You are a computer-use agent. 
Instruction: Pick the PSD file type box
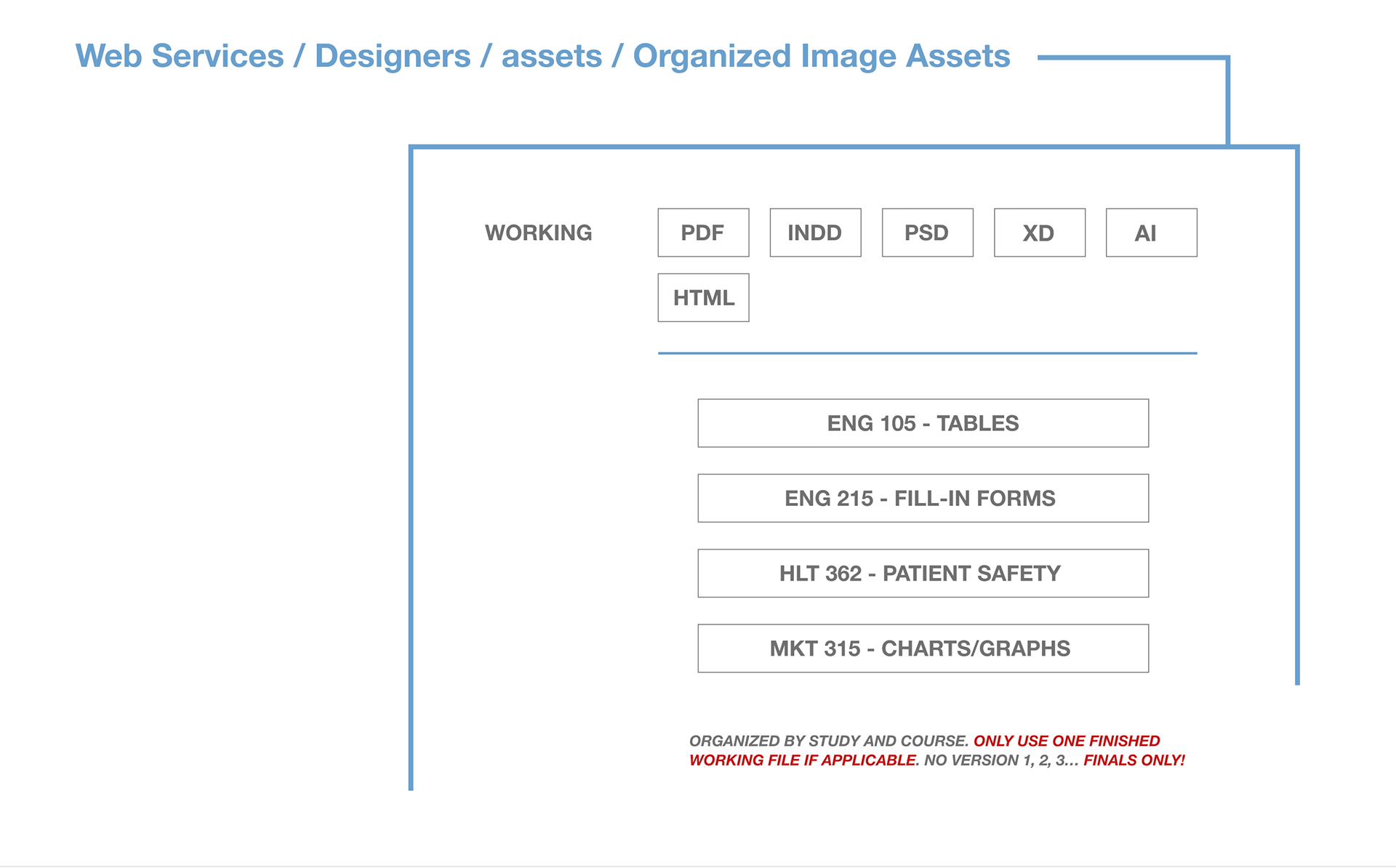[927, 233]
